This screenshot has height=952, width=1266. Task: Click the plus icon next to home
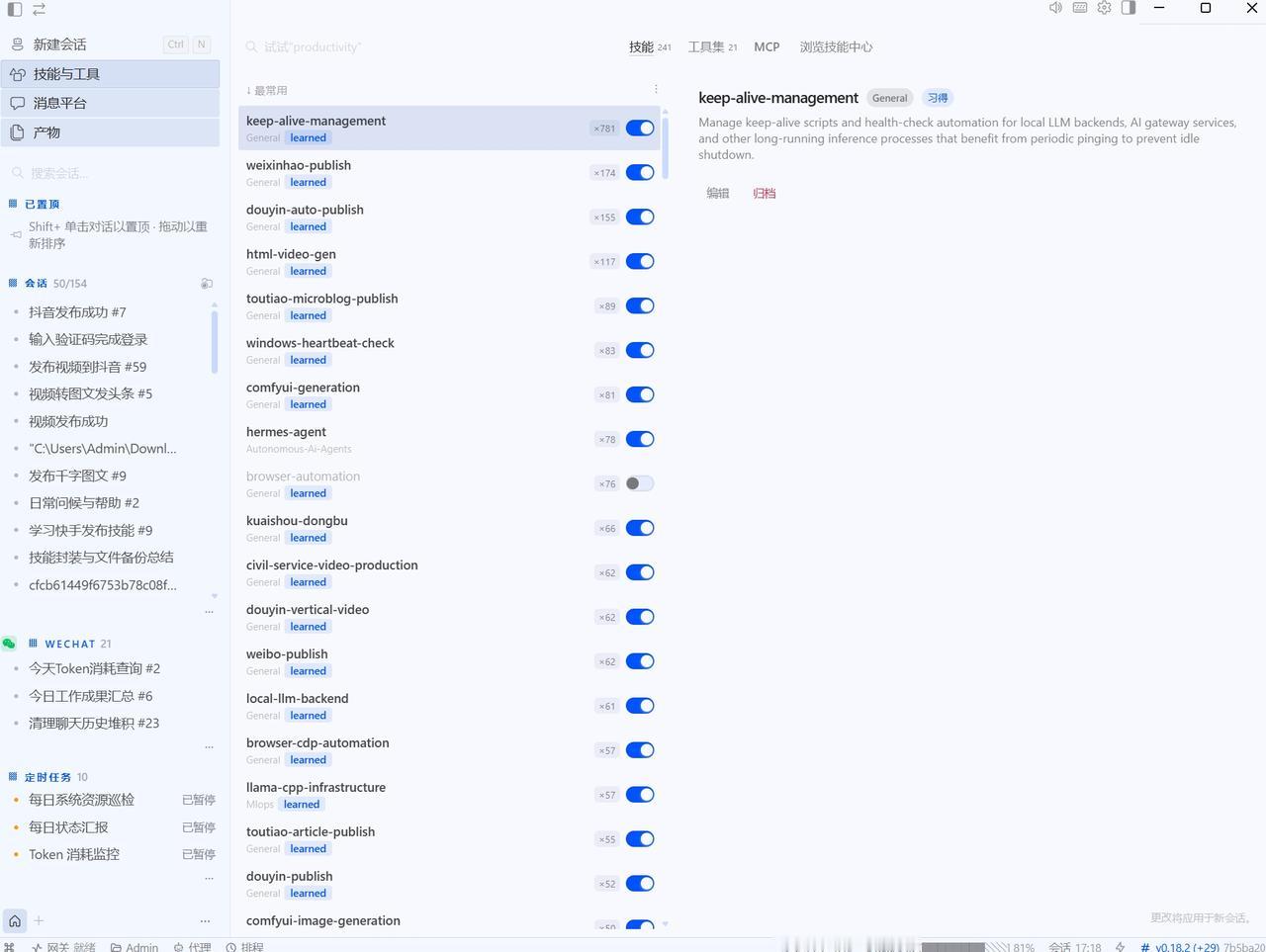39,921
